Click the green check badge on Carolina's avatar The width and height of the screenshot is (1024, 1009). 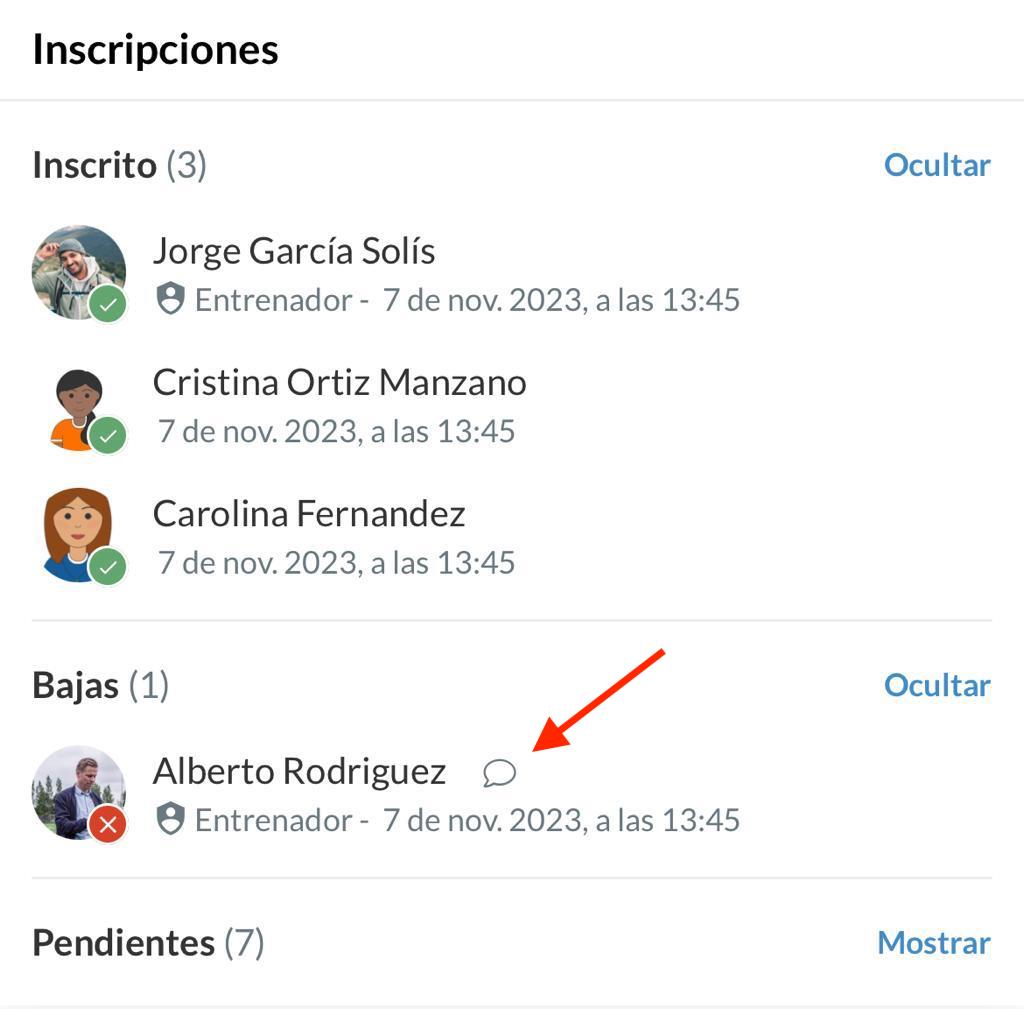point(108,567)
